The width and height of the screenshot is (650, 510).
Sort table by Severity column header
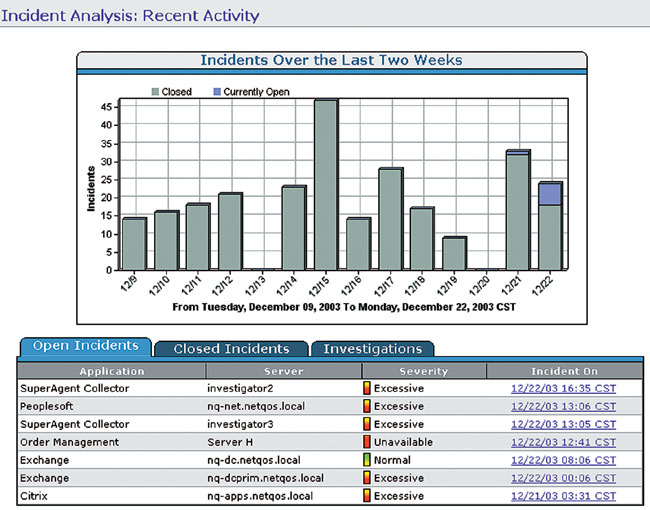(x=424, y=370)
